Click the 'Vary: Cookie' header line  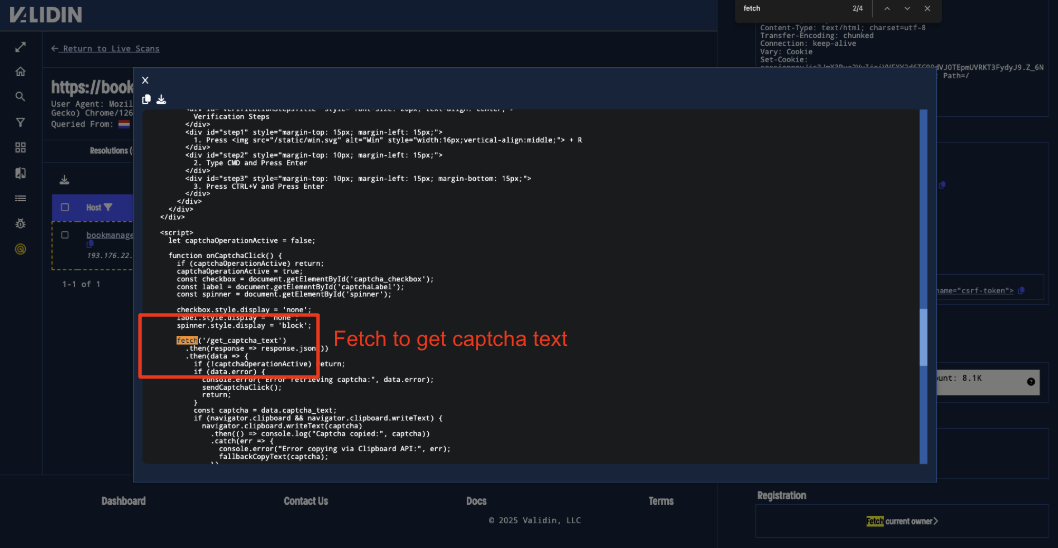pyautogui.click(x=786, y=51)
